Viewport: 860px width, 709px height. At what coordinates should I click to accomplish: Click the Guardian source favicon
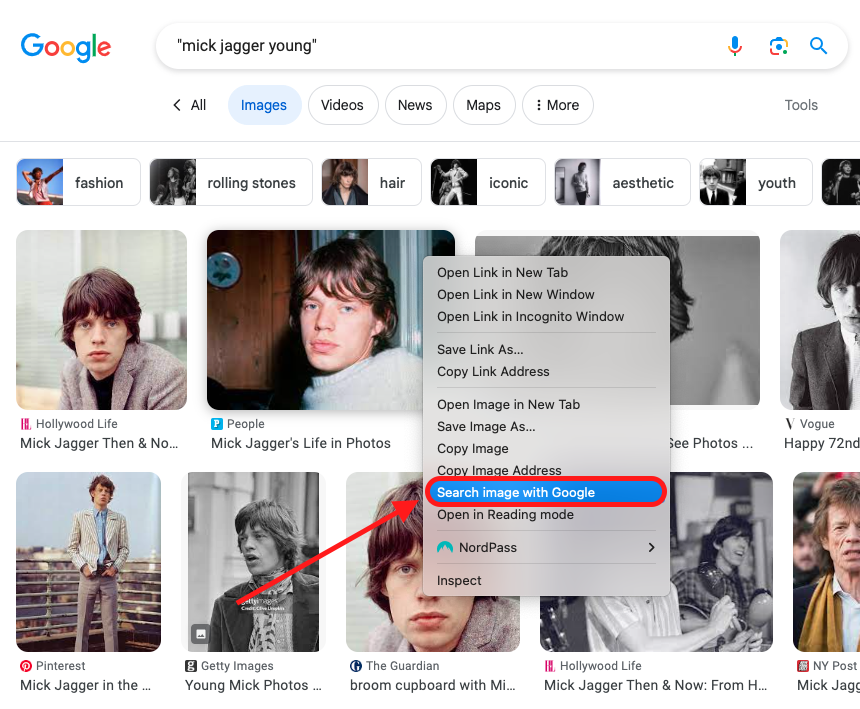point(355,666)
